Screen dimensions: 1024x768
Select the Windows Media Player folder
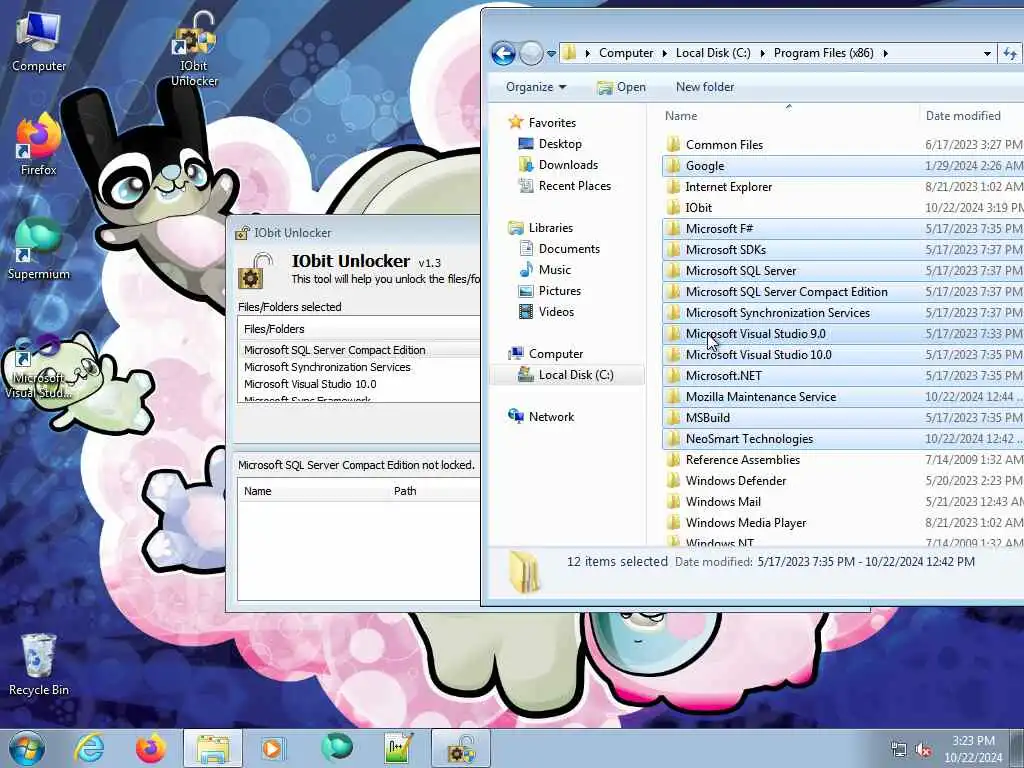tap(842, 522)
